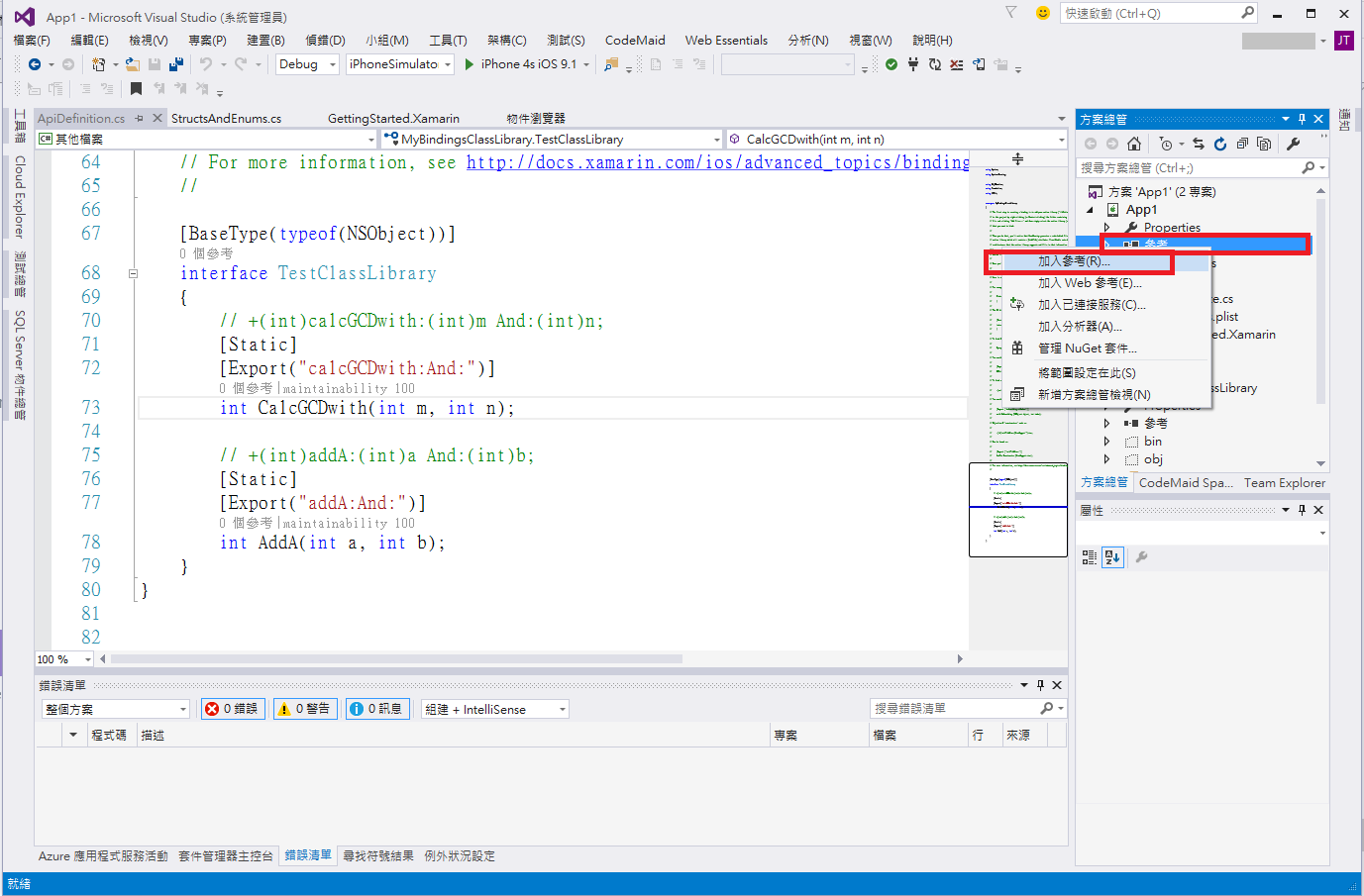
Task: Open the CodeMaid menu
Action: (x=635, y=41)
